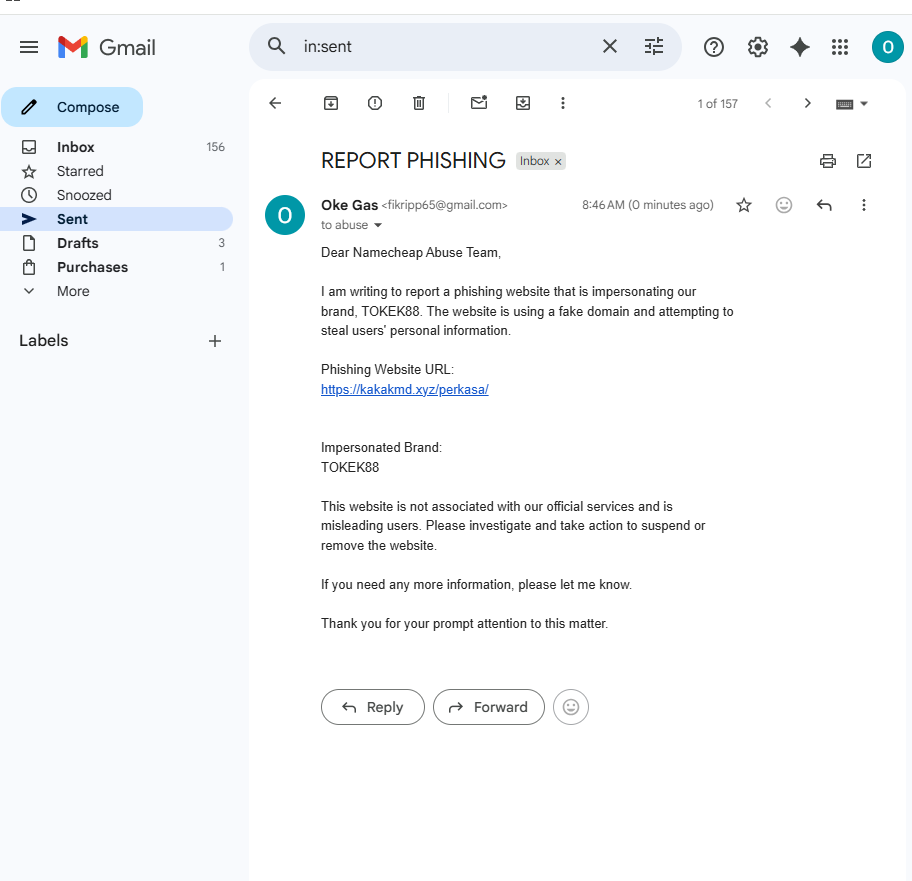This screenshot has width=912, height=881.
Task: Click the Labels heading
Action: point(44,341)
